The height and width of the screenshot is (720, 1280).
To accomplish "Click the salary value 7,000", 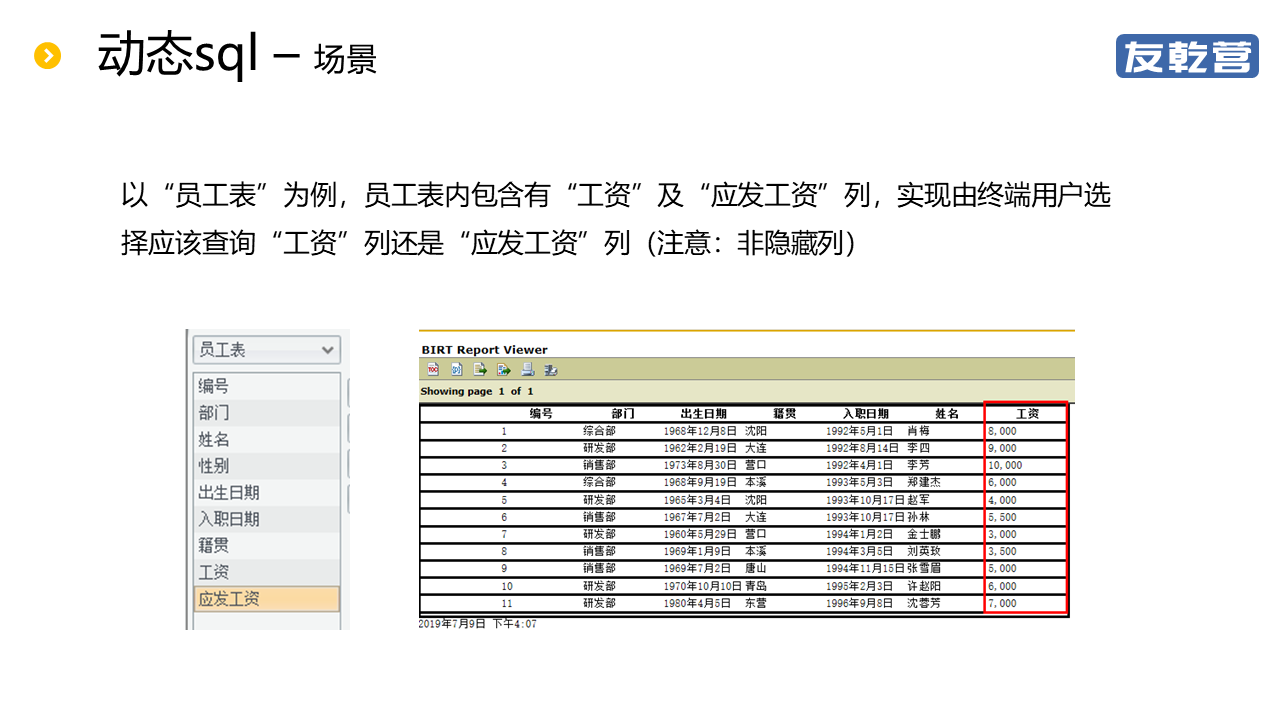I will coord(1002,603).
